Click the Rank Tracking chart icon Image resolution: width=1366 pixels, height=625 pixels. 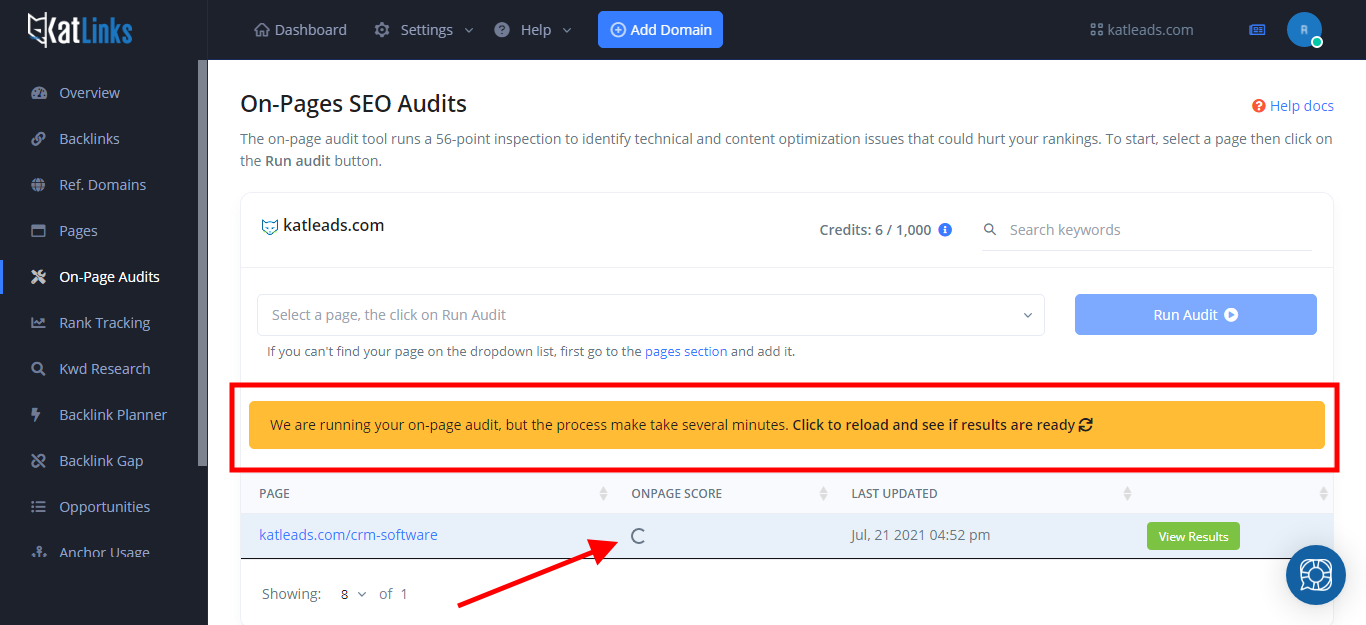coord(39,323)
